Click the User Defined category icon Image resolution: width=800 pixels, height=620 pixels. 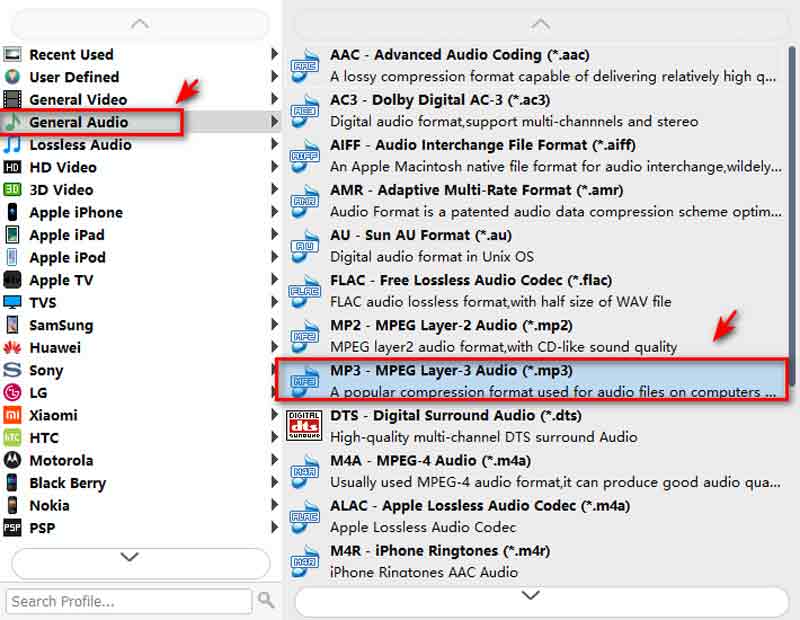click(12, 77)
